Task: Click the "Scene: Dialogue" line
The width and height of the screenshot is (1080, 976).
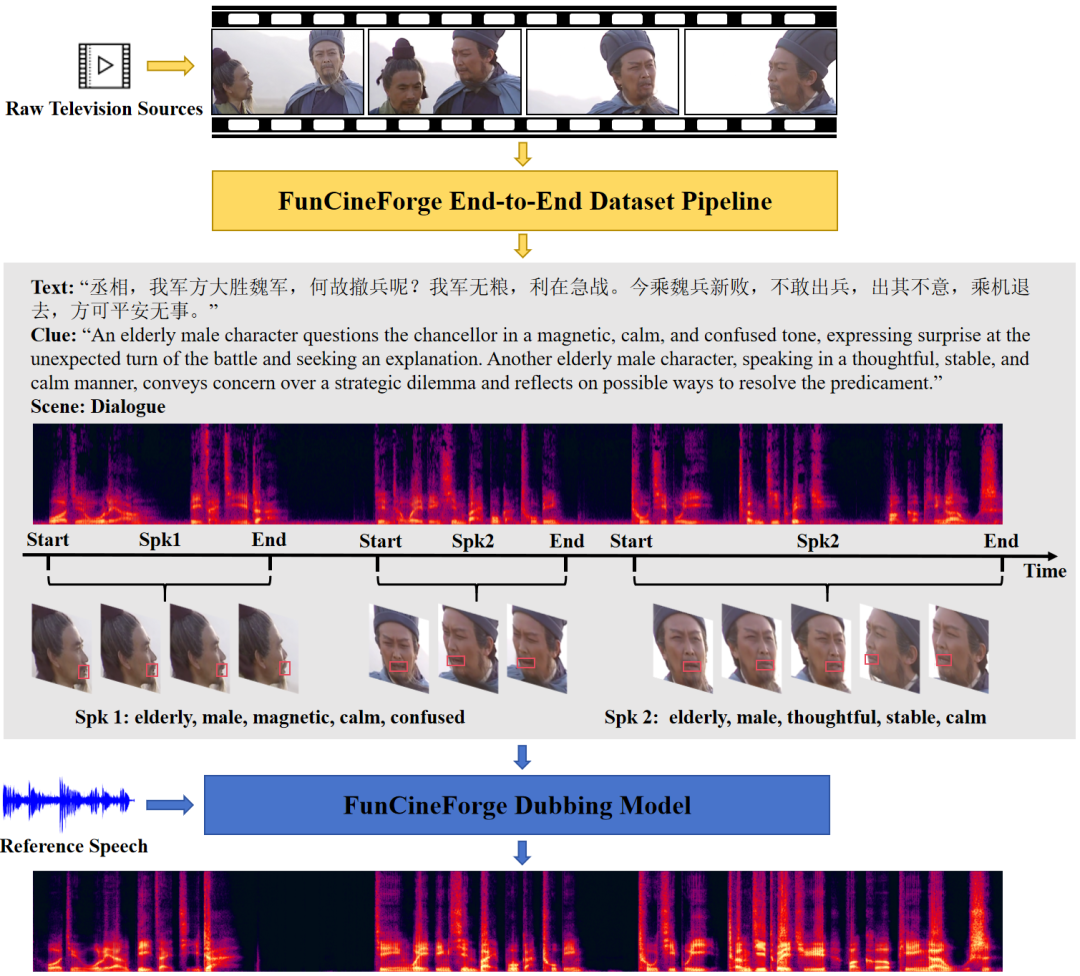Action: pos(98,407)
